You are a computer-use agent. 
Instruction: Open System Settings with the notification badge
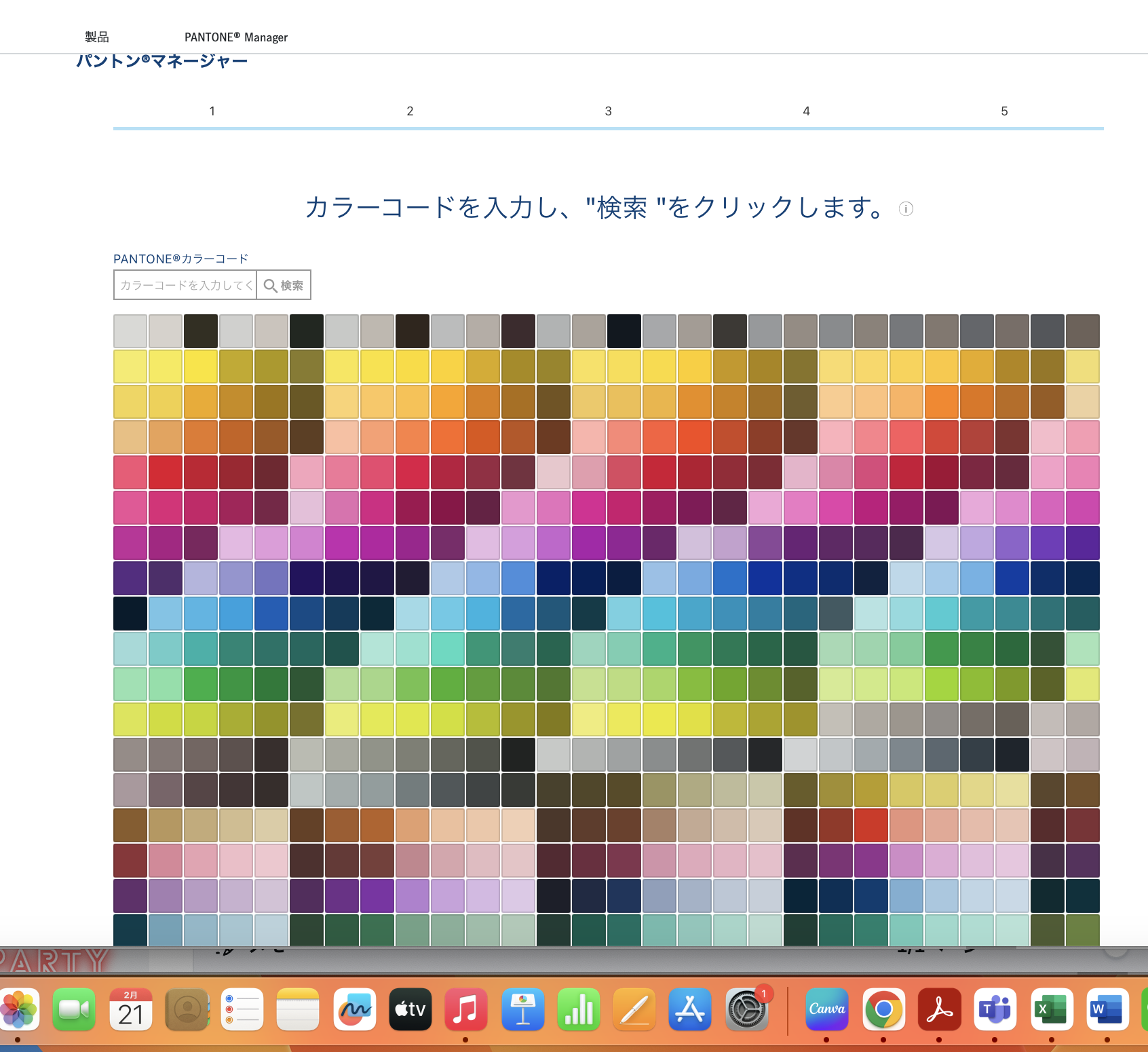747,1009
